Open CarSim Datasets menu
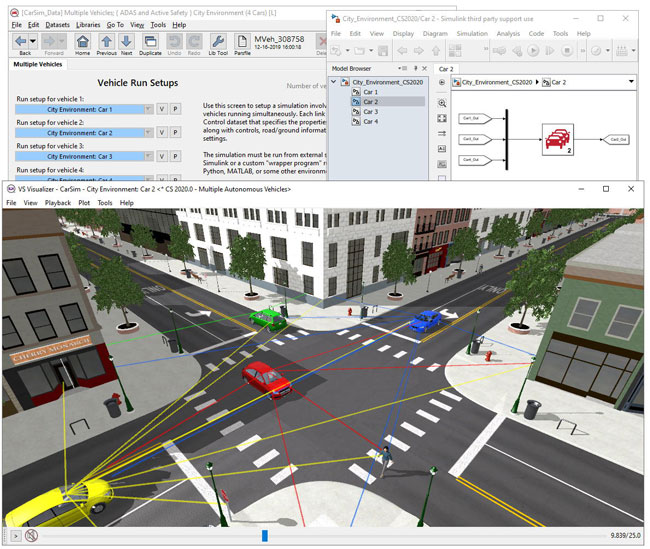This screenshot has height=549, width=650. point(58,25)
